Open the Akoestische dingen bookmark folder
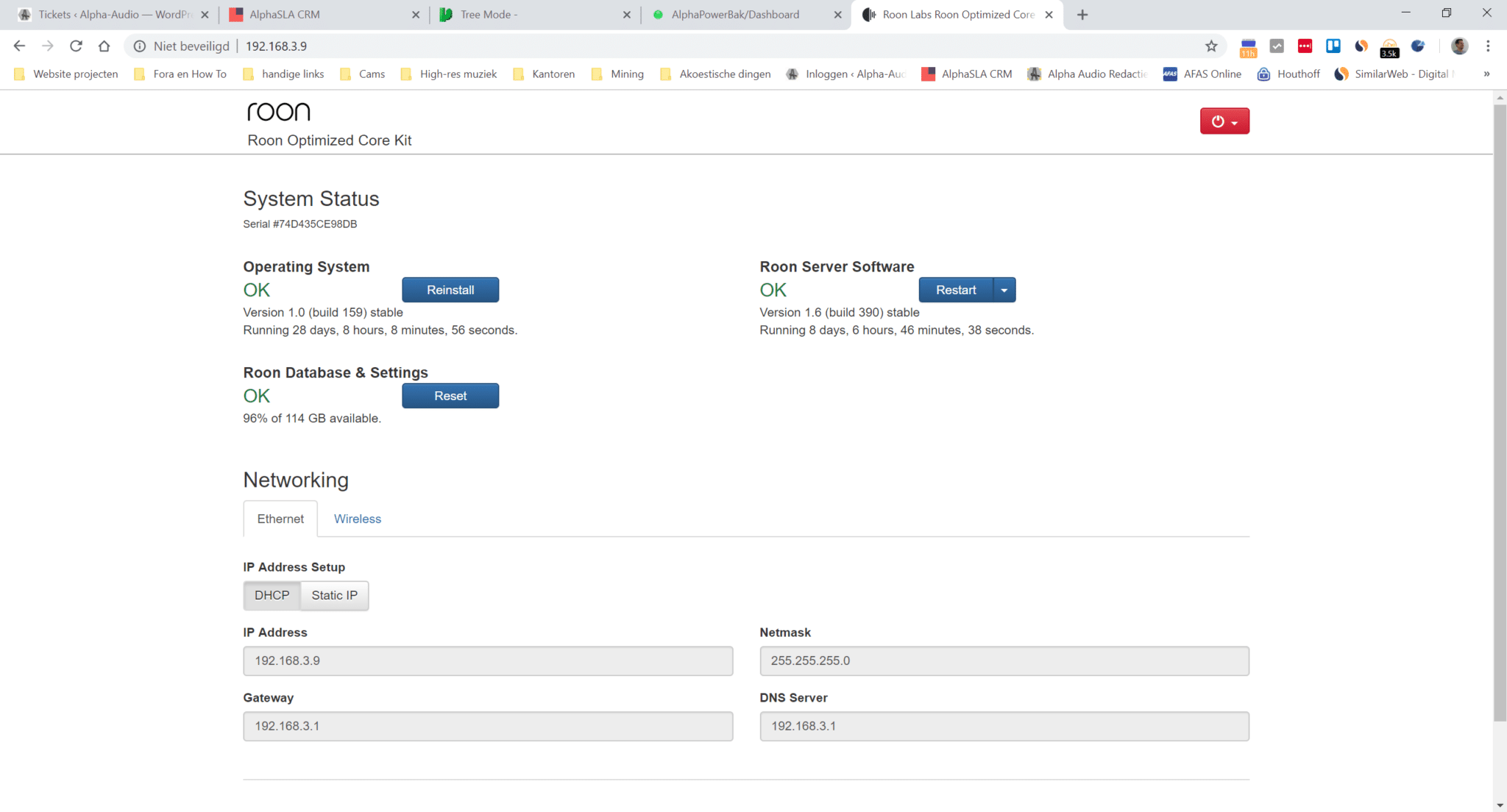1507x812 pixels. [x=716, y=74]
